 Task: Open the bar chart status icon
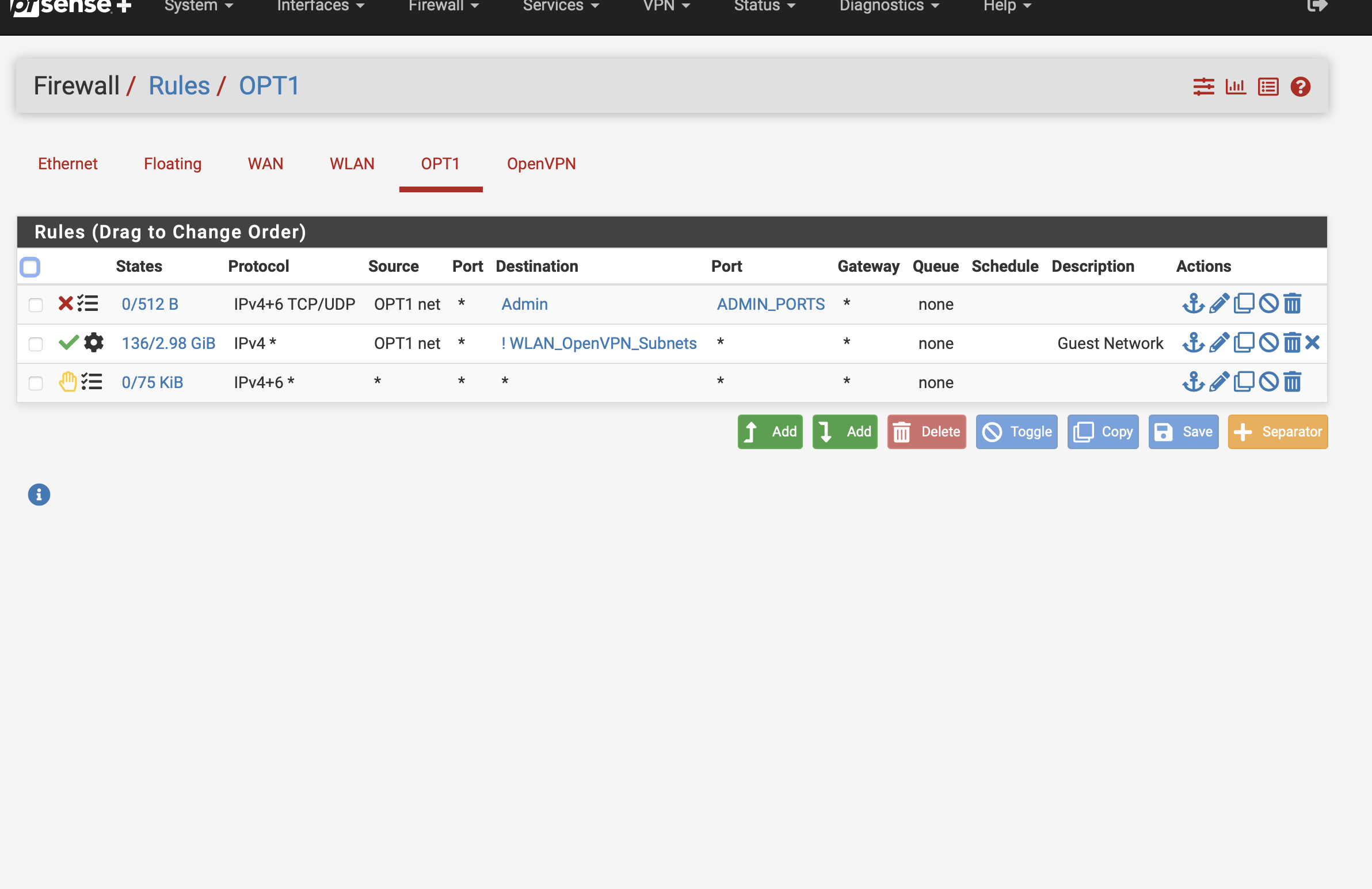pyautogui.click(x=1236, y=87)
